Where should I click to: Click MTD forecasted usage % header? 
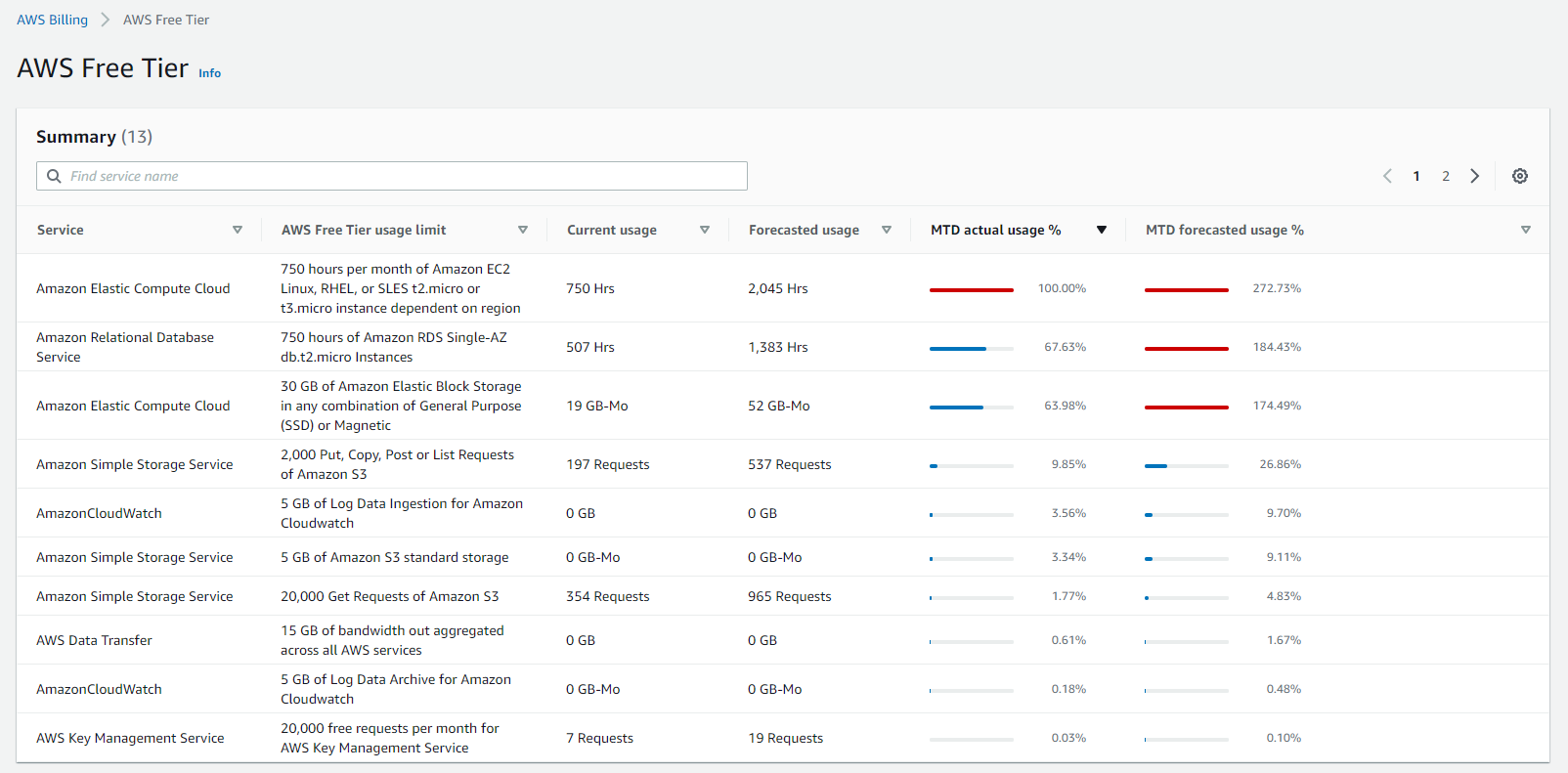point(1225,230)
